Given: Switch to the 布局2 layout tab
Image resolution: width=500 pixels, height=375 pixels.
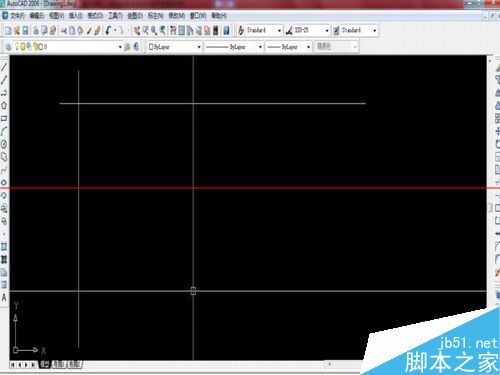Looking at the screenshot, I should (75, 365).
